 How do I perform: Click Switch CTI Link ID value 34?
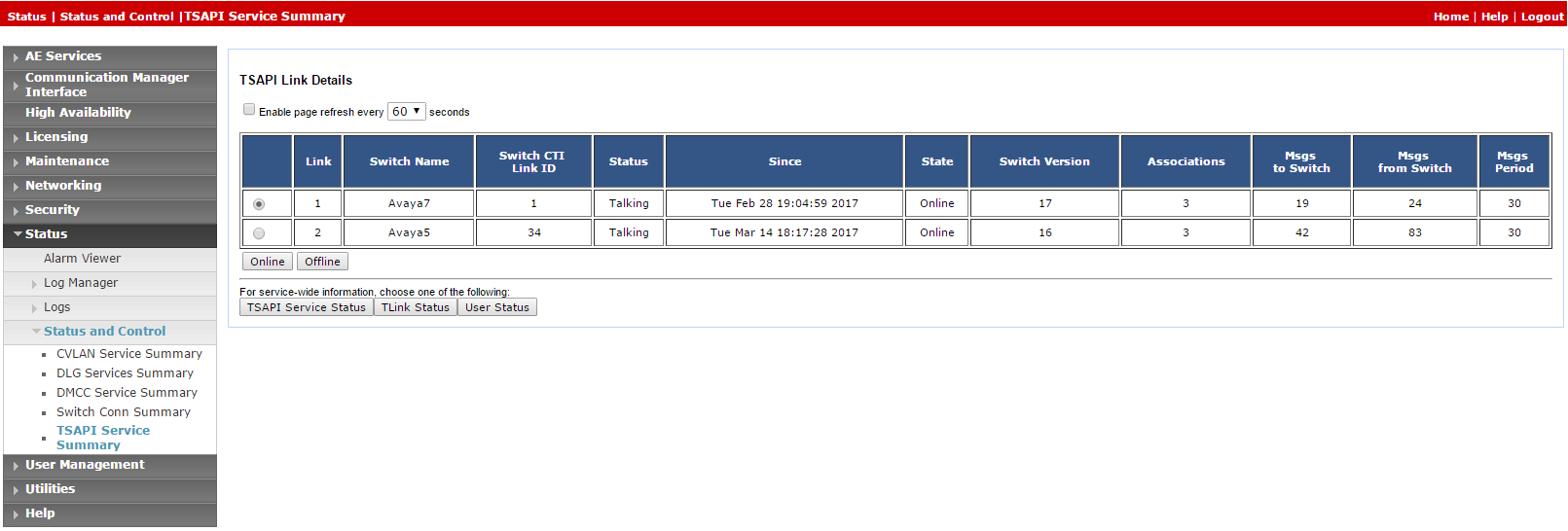point(533,232)
